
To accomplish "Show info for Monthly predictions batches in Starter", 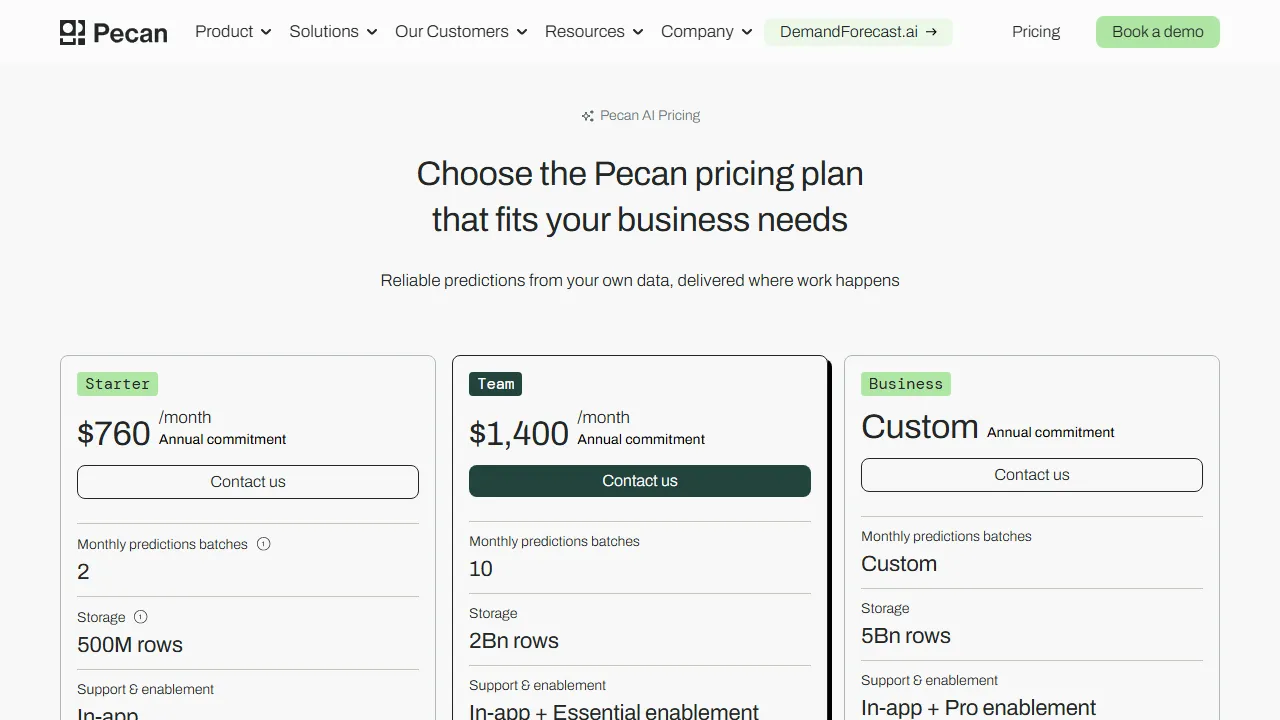I will tap(264, 544).
